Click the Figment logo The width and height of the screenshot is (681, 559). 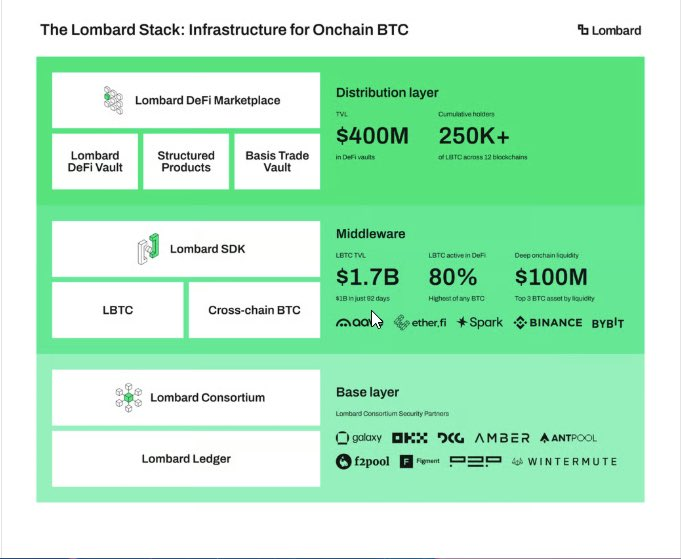[x=420, y=461]
